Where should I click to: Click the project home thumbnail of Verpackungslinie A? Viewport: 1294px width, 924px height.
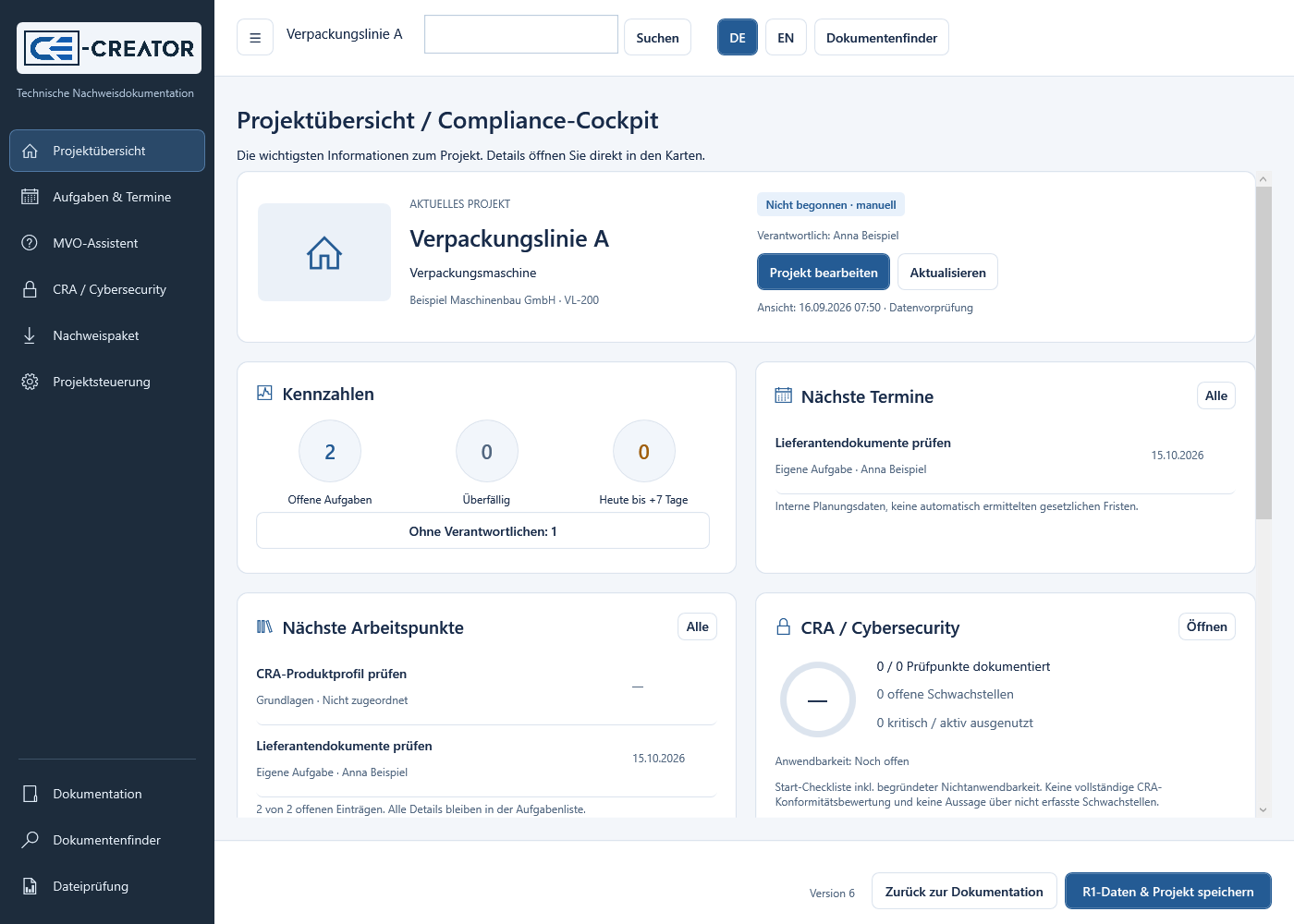(x=324, y=252)
